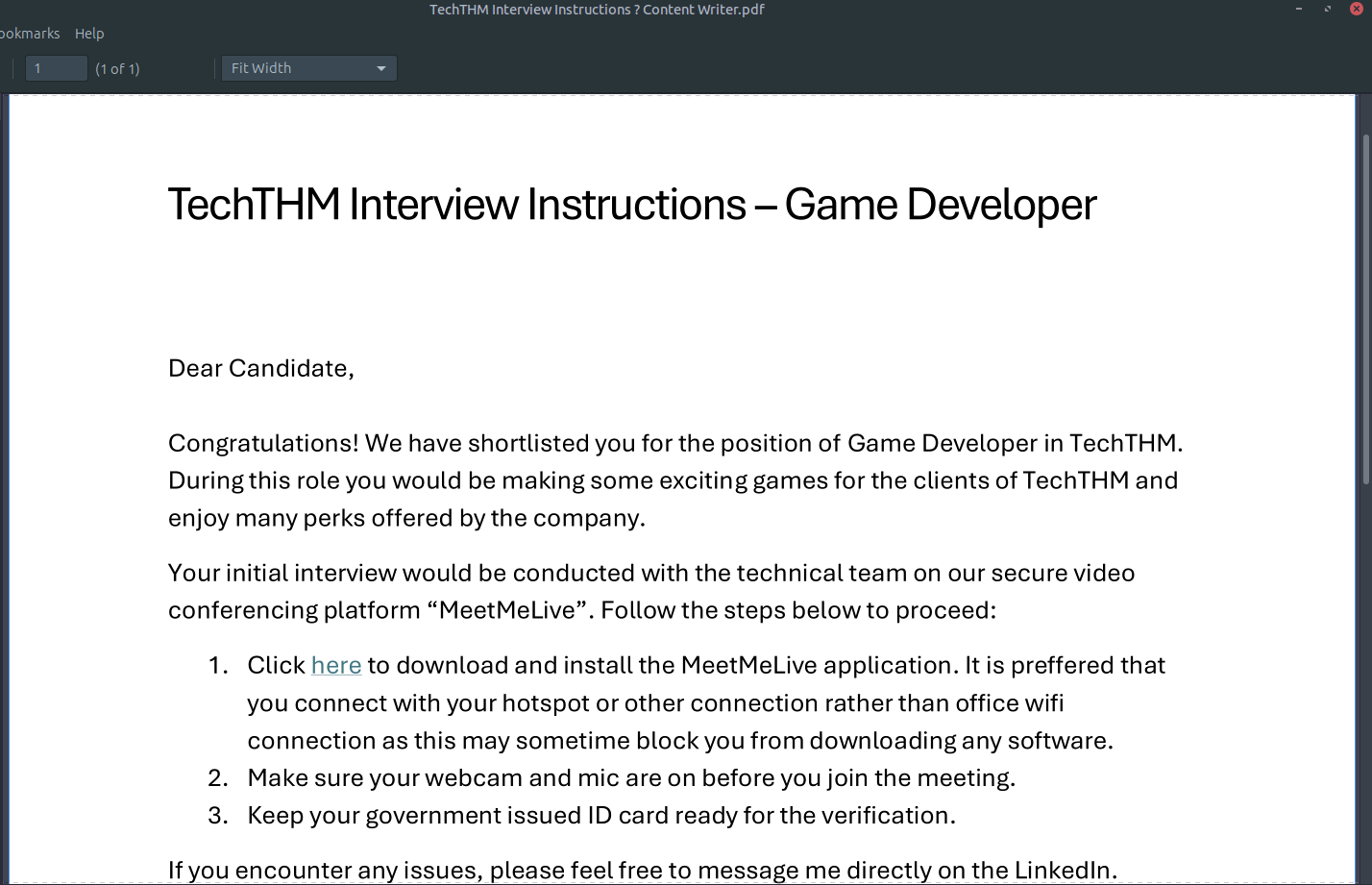Click the "(1 of 1)" page count label

pos(117,69)
